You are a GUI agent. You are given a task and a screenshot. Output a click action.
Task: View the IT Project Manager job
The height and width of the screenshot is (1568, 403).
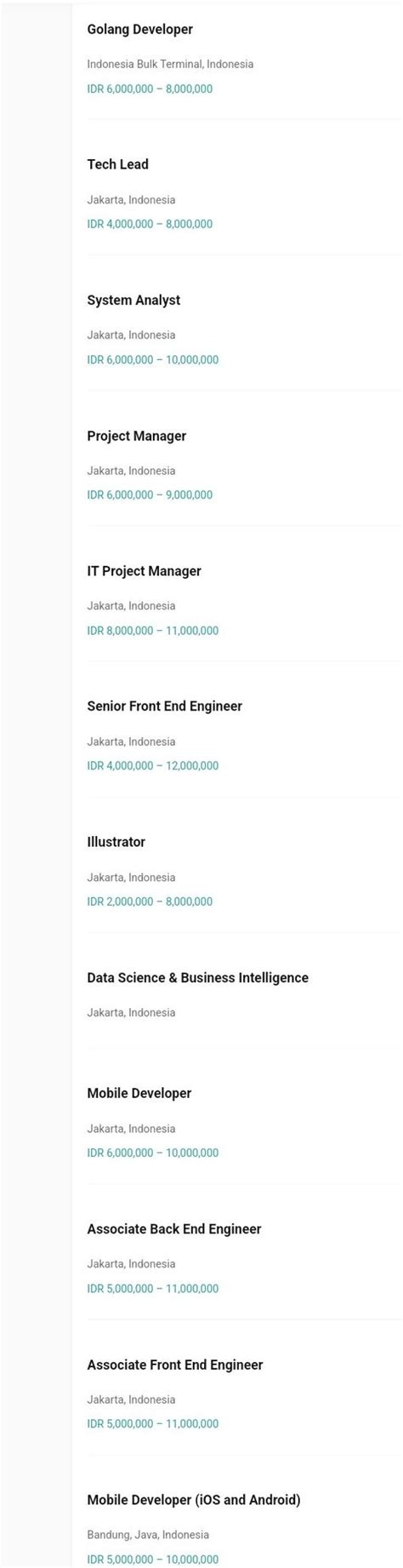(x=144, y=571)
